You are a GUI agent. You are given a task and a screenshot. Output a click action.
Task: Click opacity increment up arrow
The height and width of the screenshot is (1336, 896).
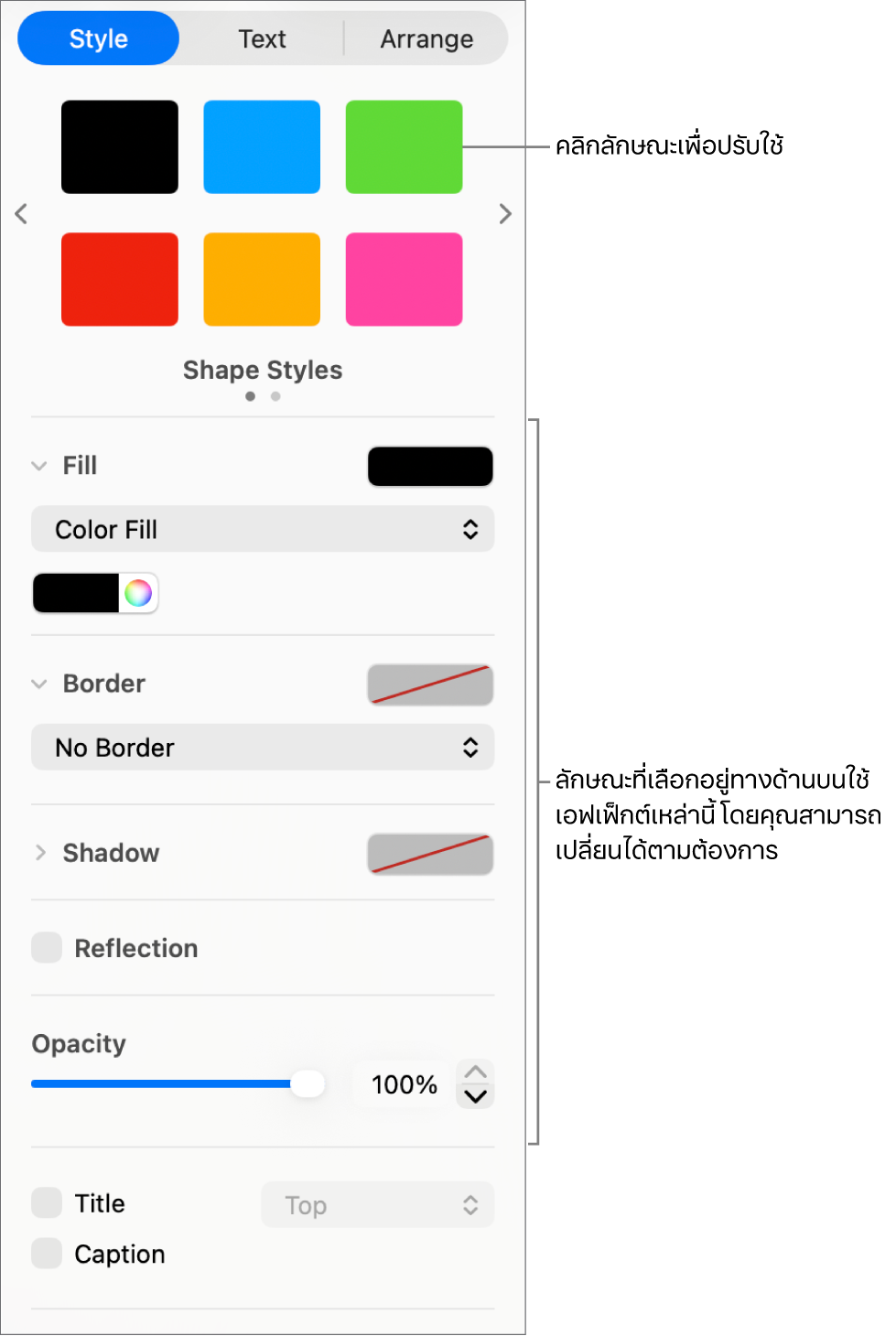click(475, 1072)
